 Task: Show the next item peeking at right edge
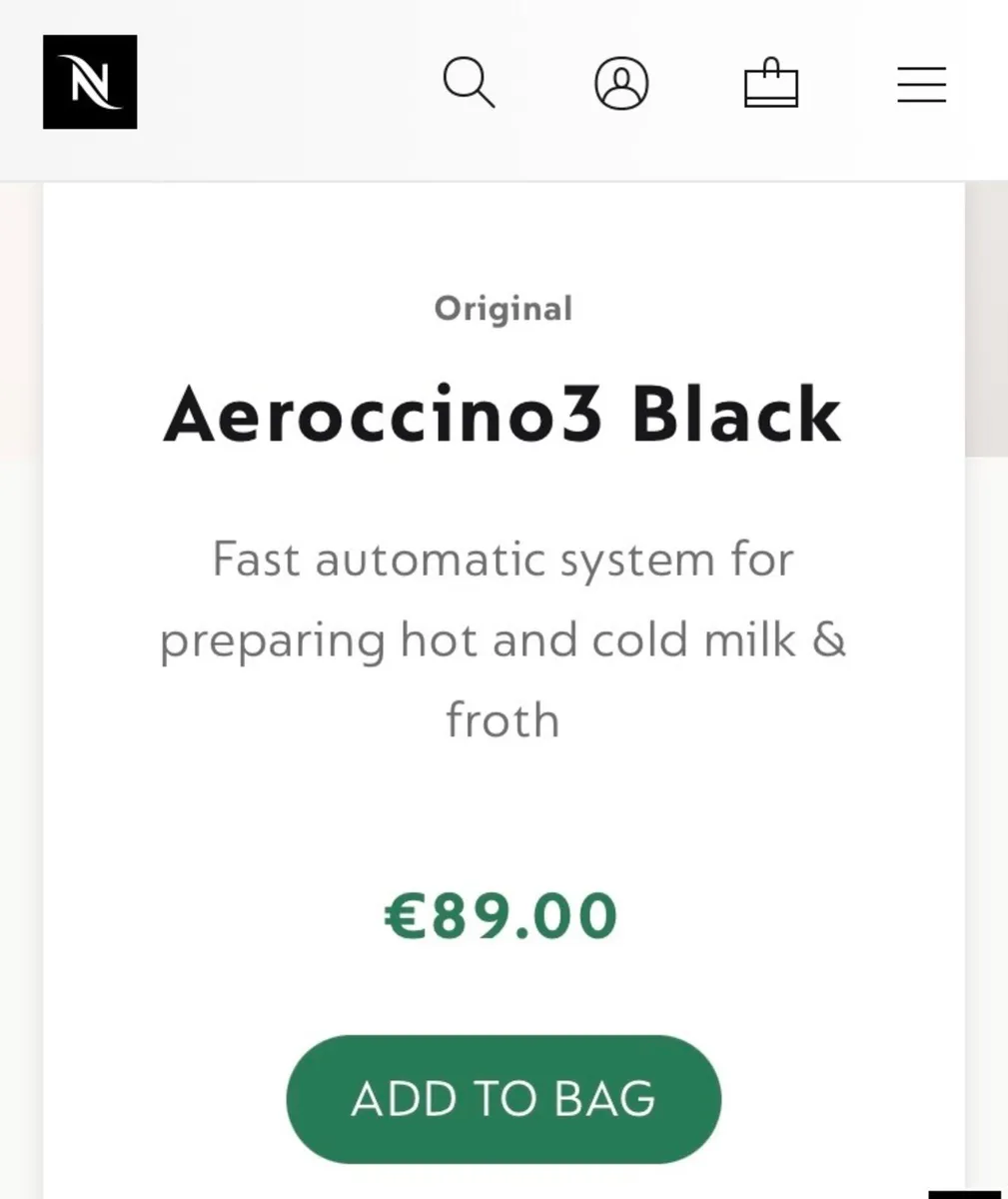point(987,320)
